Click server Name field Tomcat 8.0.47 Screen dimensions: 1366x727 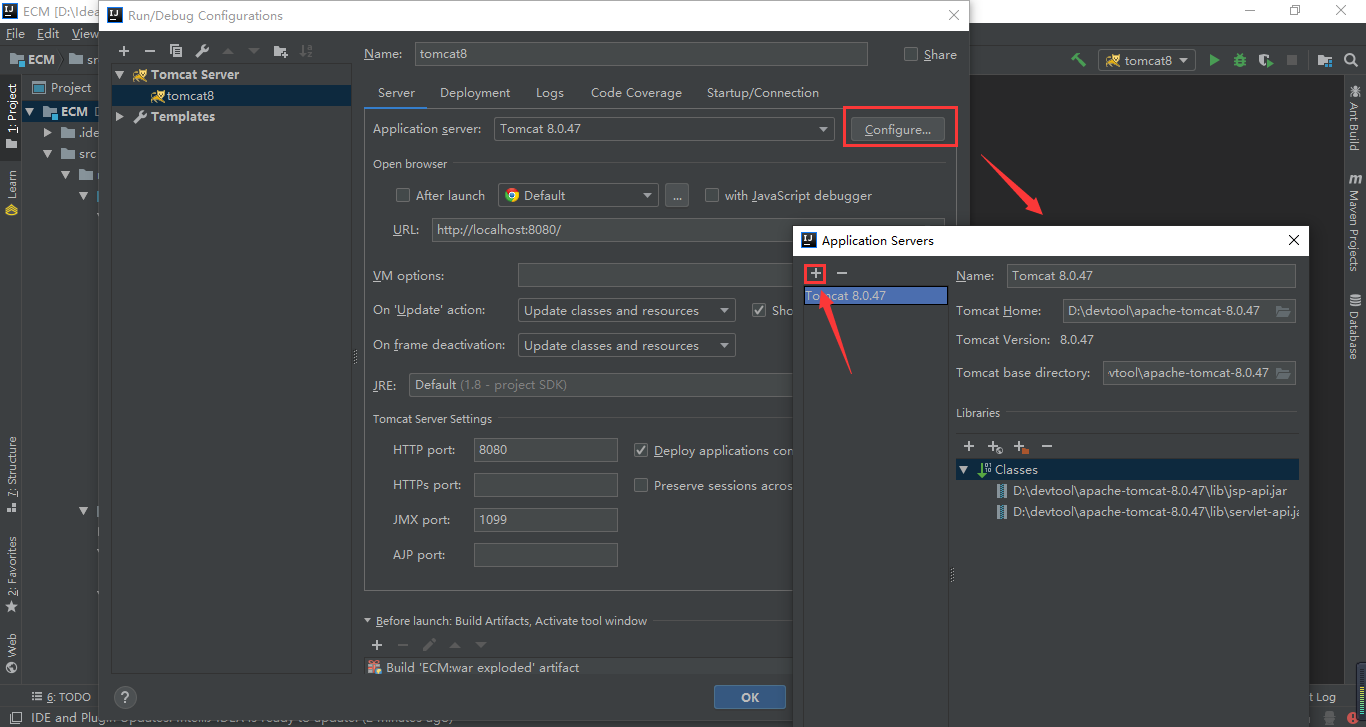(1151, 276)
